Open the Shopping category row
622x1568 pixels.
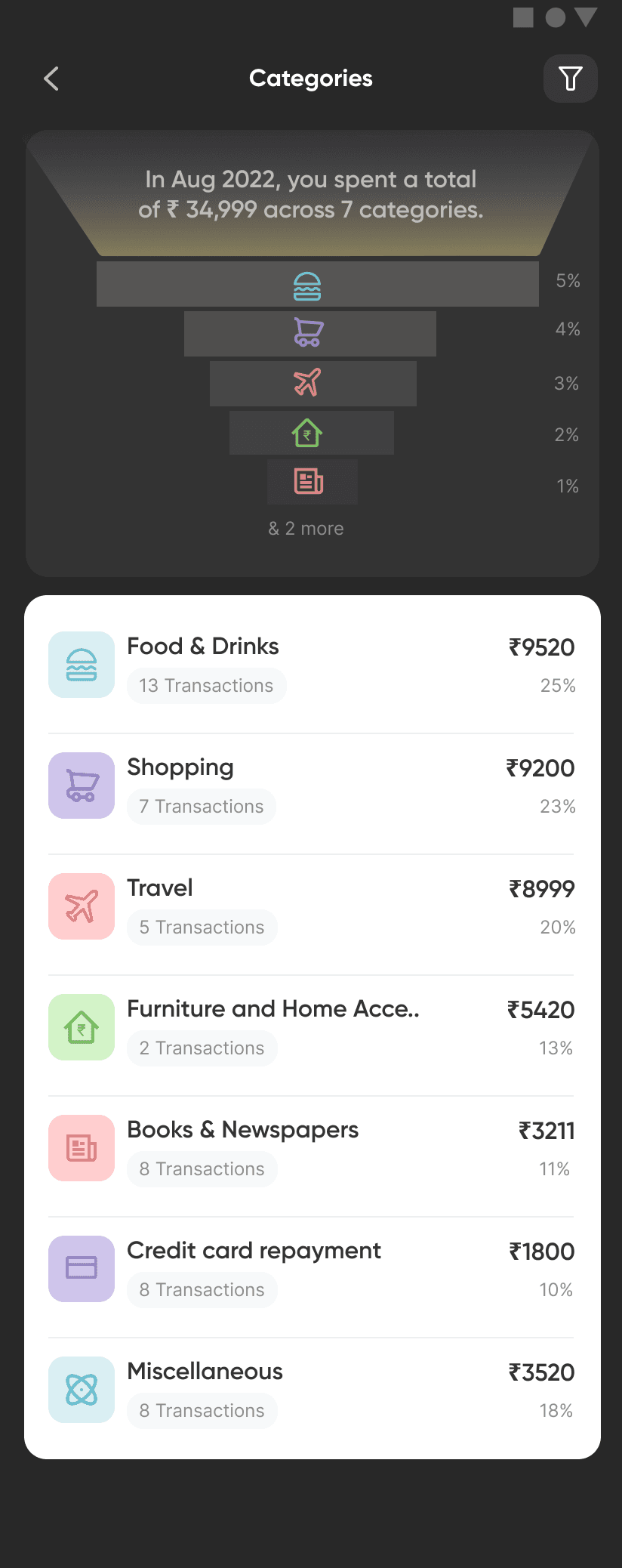(x=311, y=787)
